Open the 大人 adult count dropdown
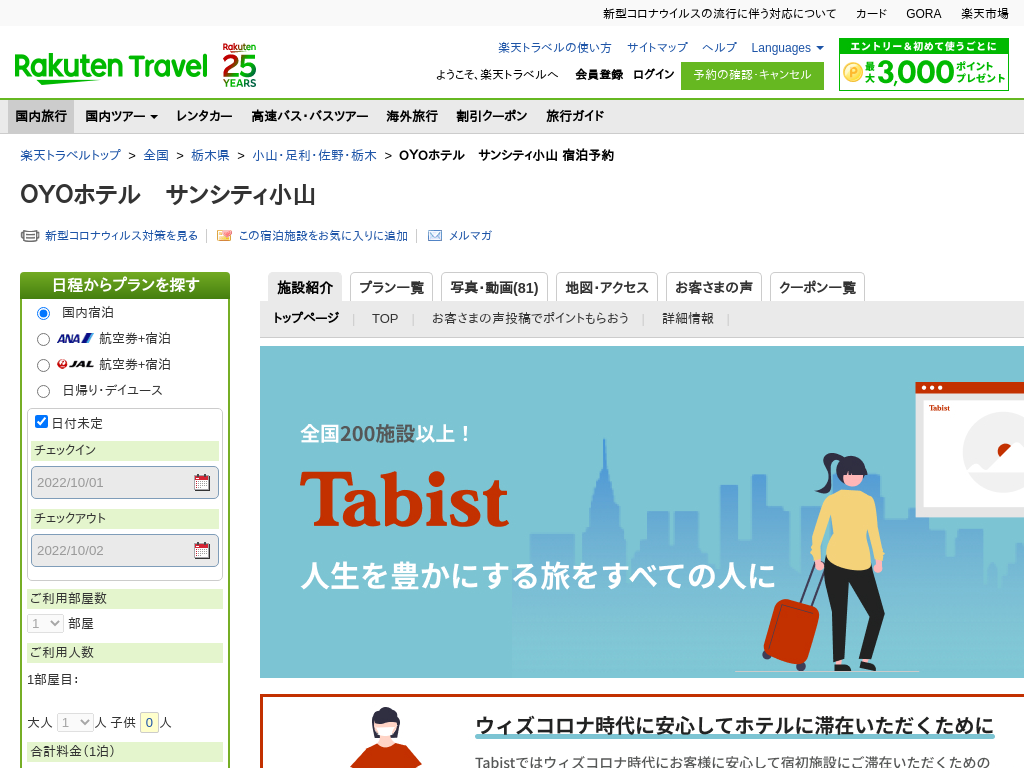This screenshot has width=1024, height=768. click(75, 722)
